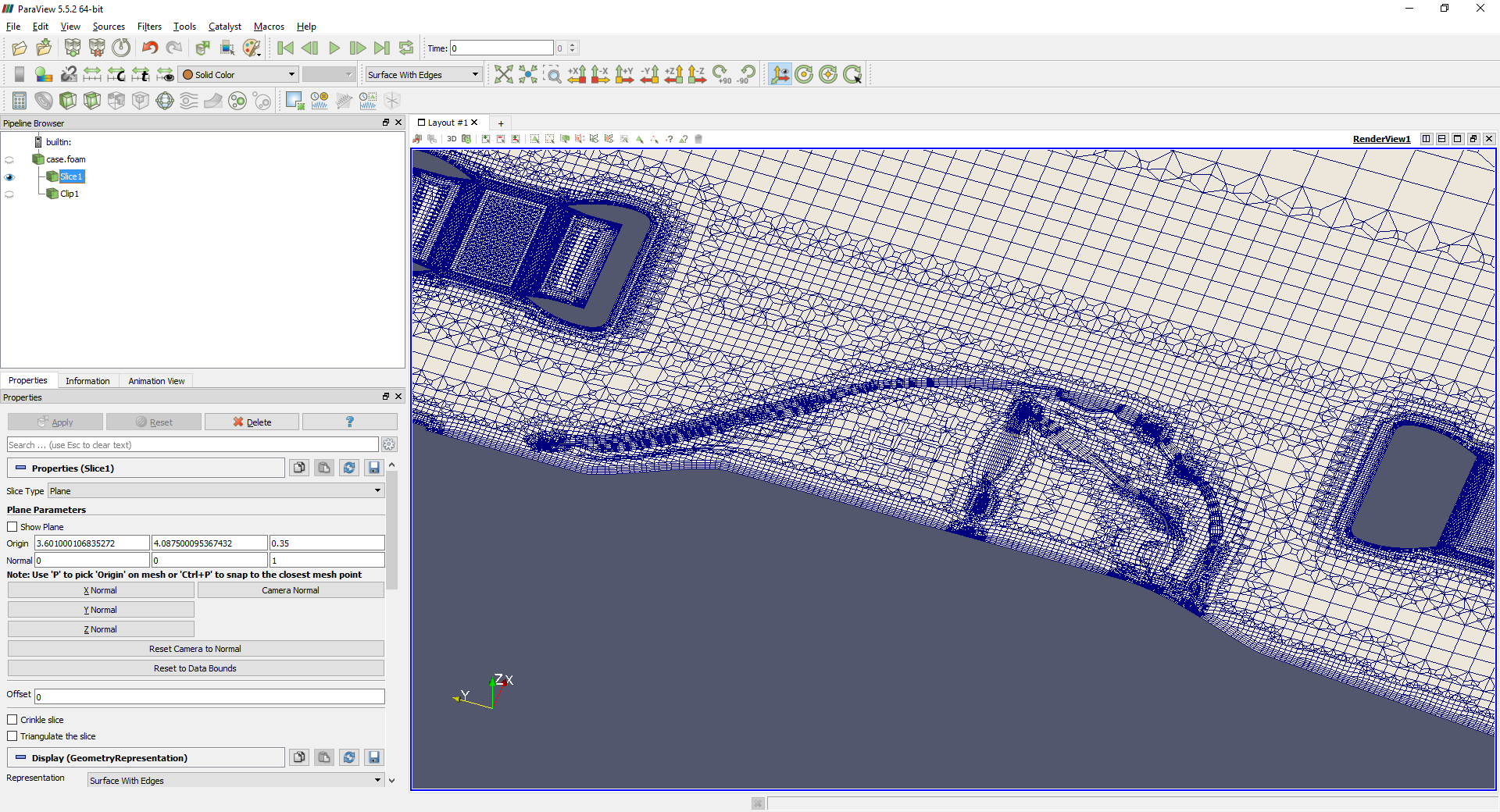Viewport: 1500px width, 812px height.
Task: Switch to the Information tab
Action: tap(87, 381)
